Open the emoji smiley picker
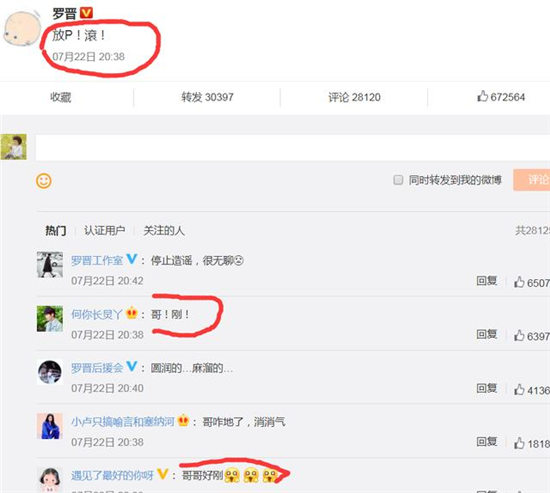550x493 pixels. (44, 181)
